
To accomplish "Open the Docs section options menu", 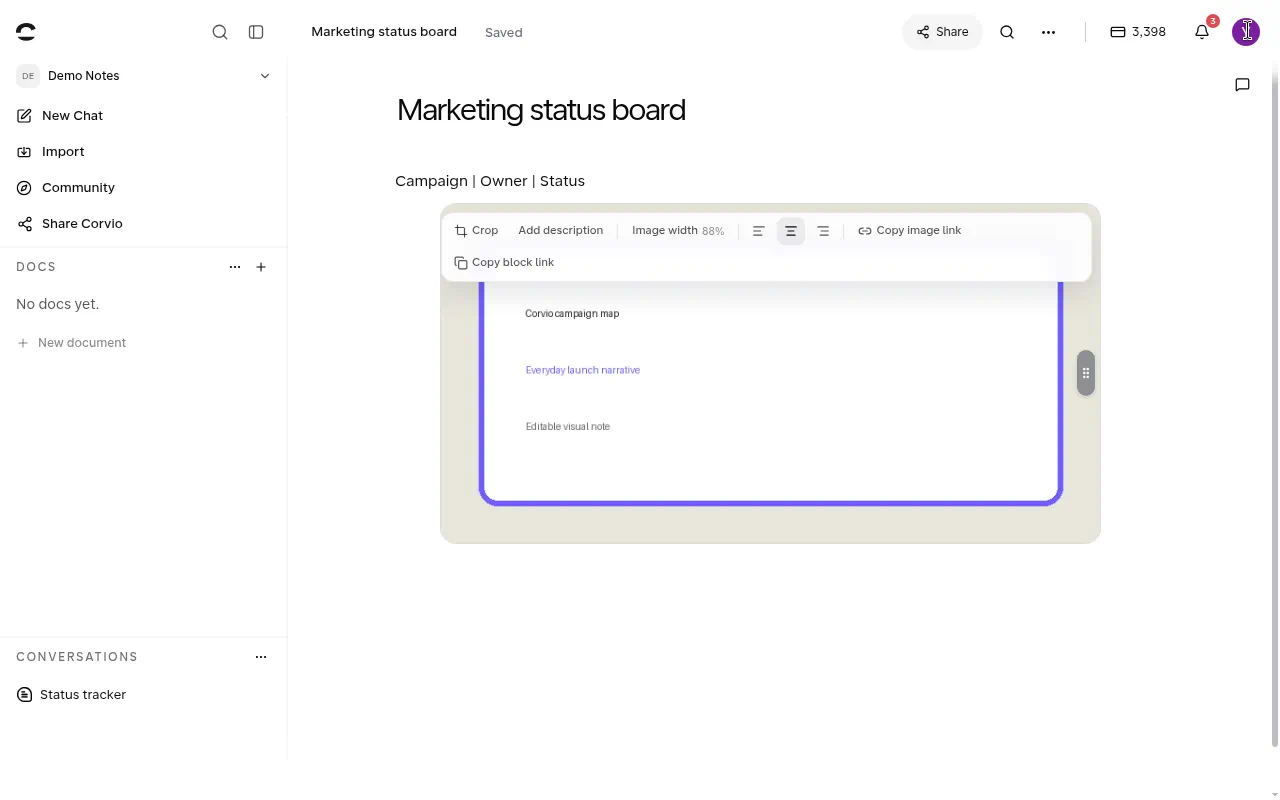I will click(x=235, y=267).
